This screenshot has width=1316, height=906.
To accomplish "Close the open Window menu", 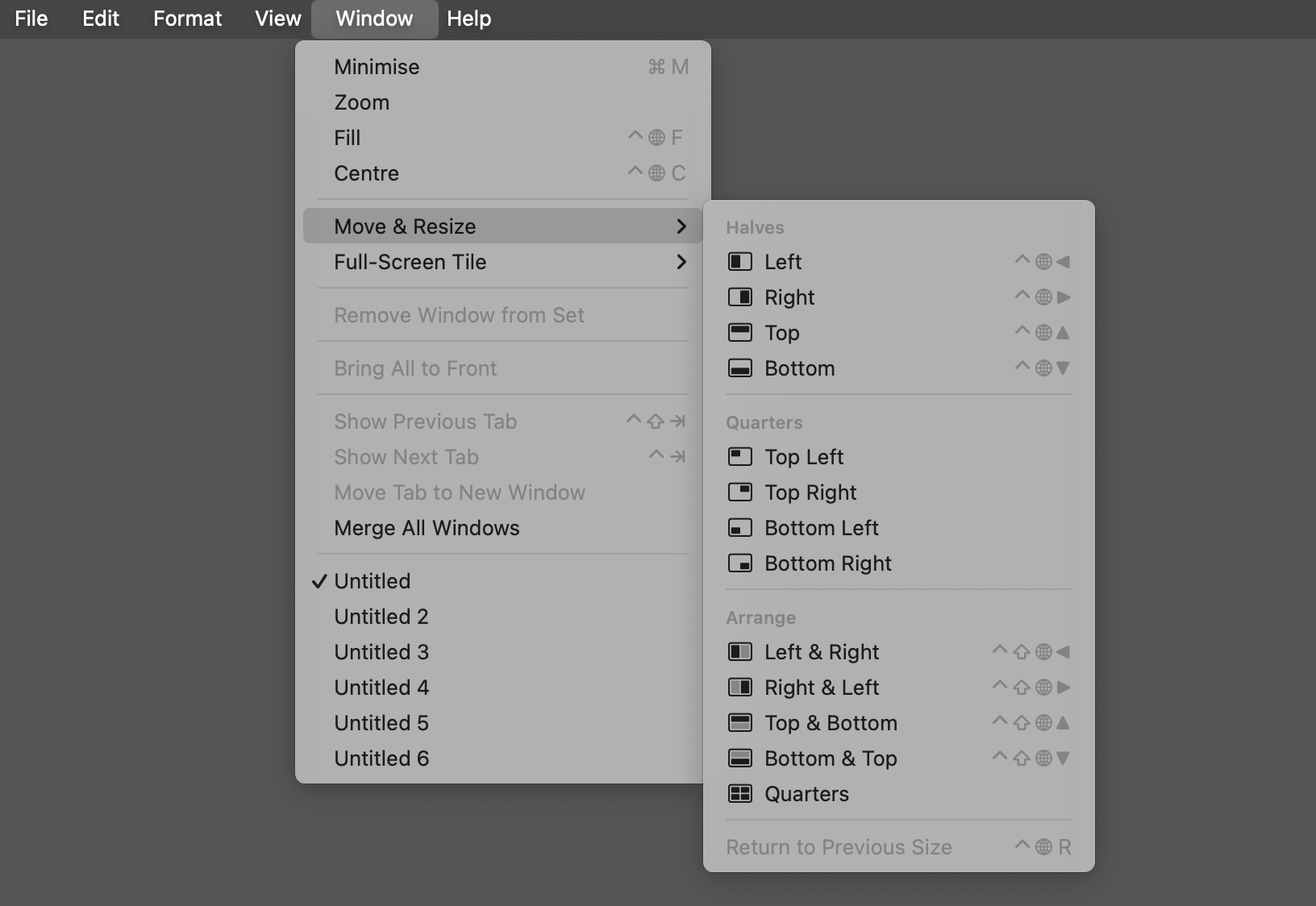I will [374, 19].
